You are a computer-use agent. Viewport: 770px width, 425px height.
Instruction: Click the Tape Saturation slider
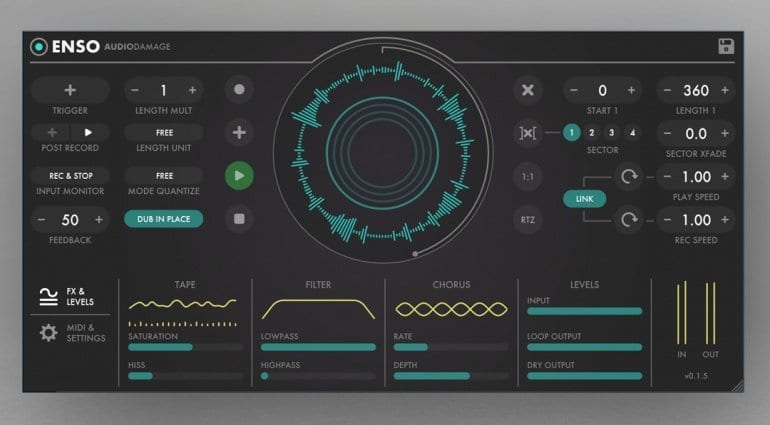tap(186, 347)
